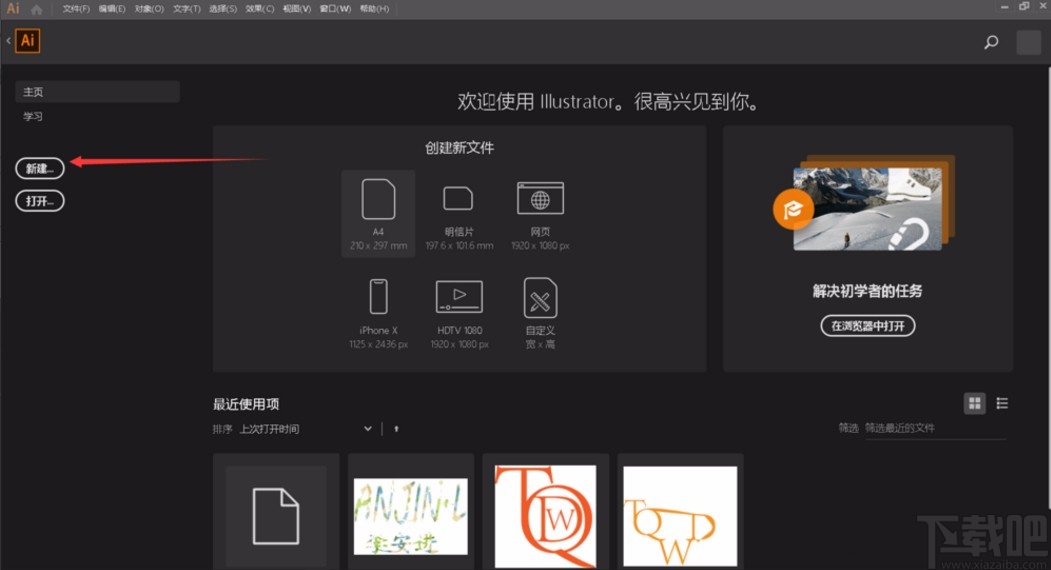
Task: Click the 解决初学者的任务 title
Action: click(x=867, y=291)
